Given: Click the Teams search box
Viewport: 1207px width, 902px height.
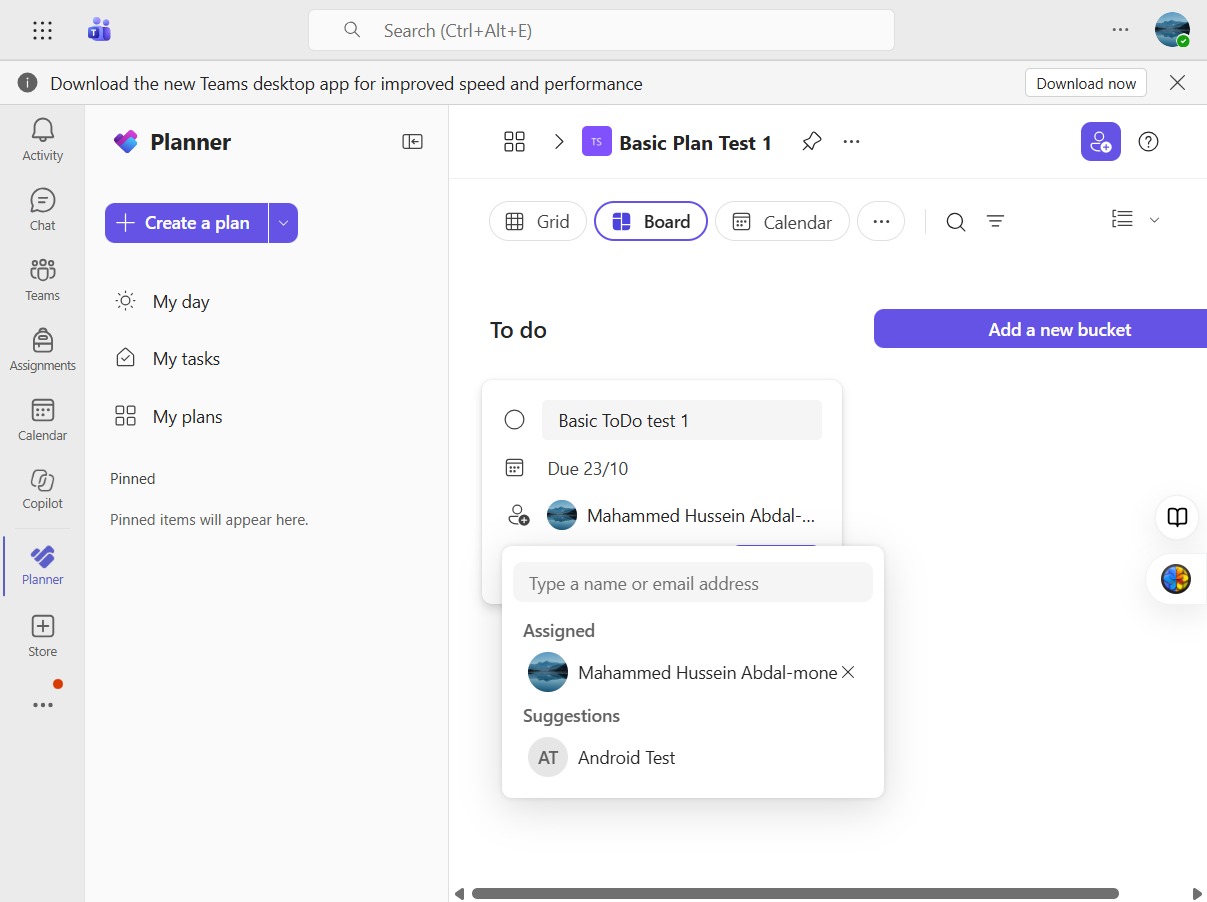Looking at the screenshot, I should [x=601, y=30].
